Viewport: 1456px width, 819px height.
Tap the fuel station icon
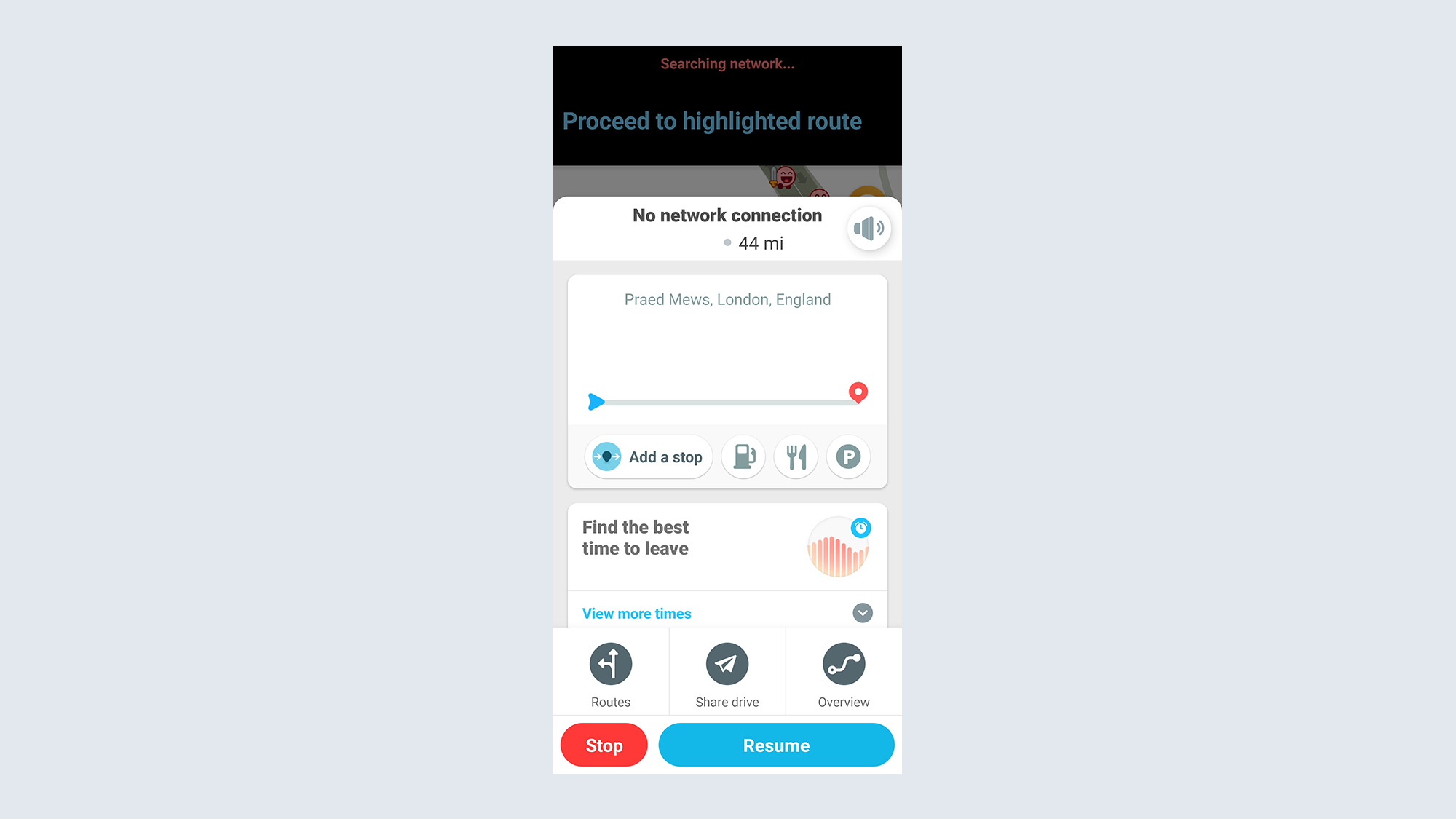pyautogui.click(x=743, y=457)
